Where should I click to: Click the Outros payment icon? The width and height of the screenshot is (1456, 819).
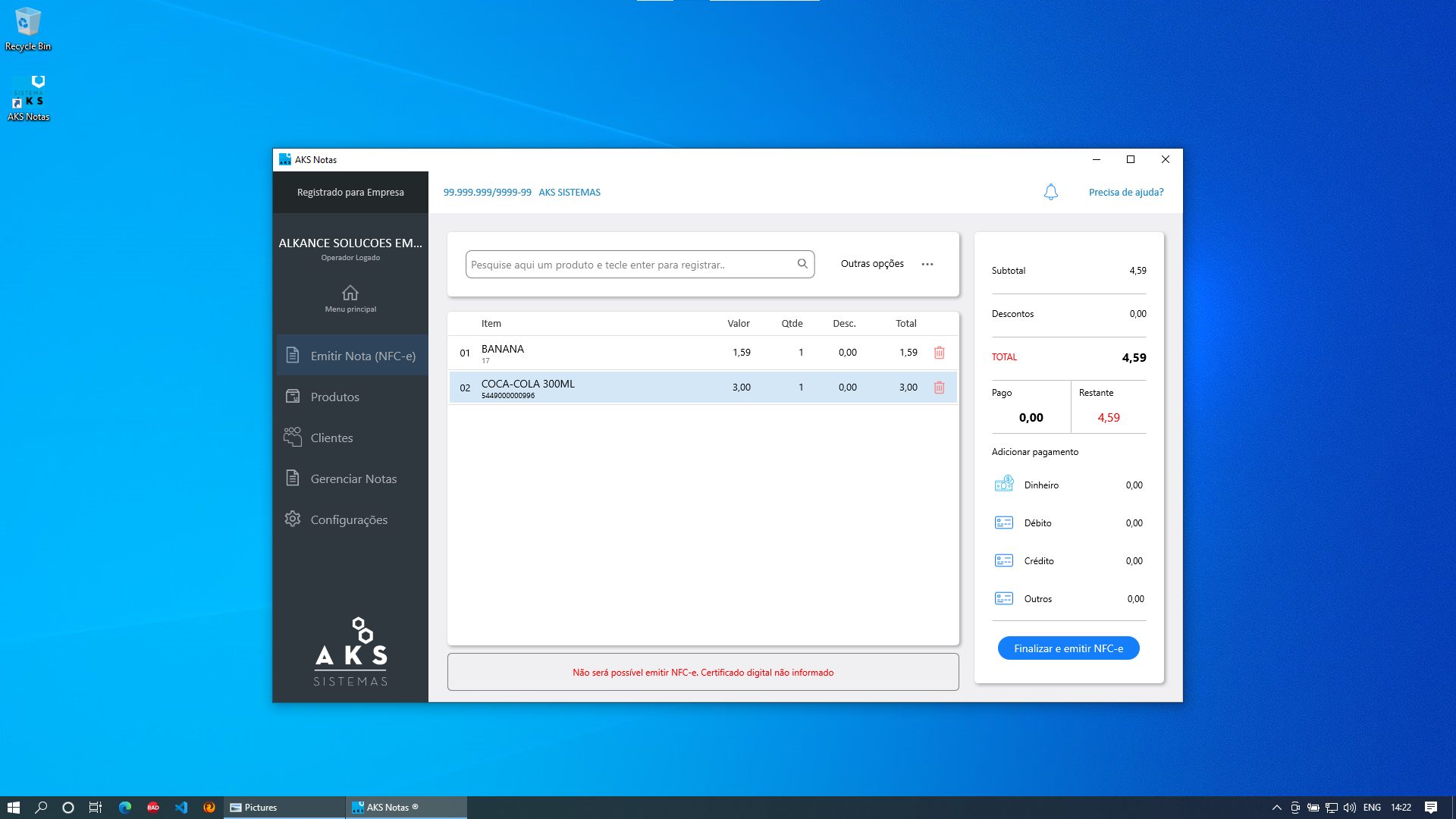point(1004,598)
